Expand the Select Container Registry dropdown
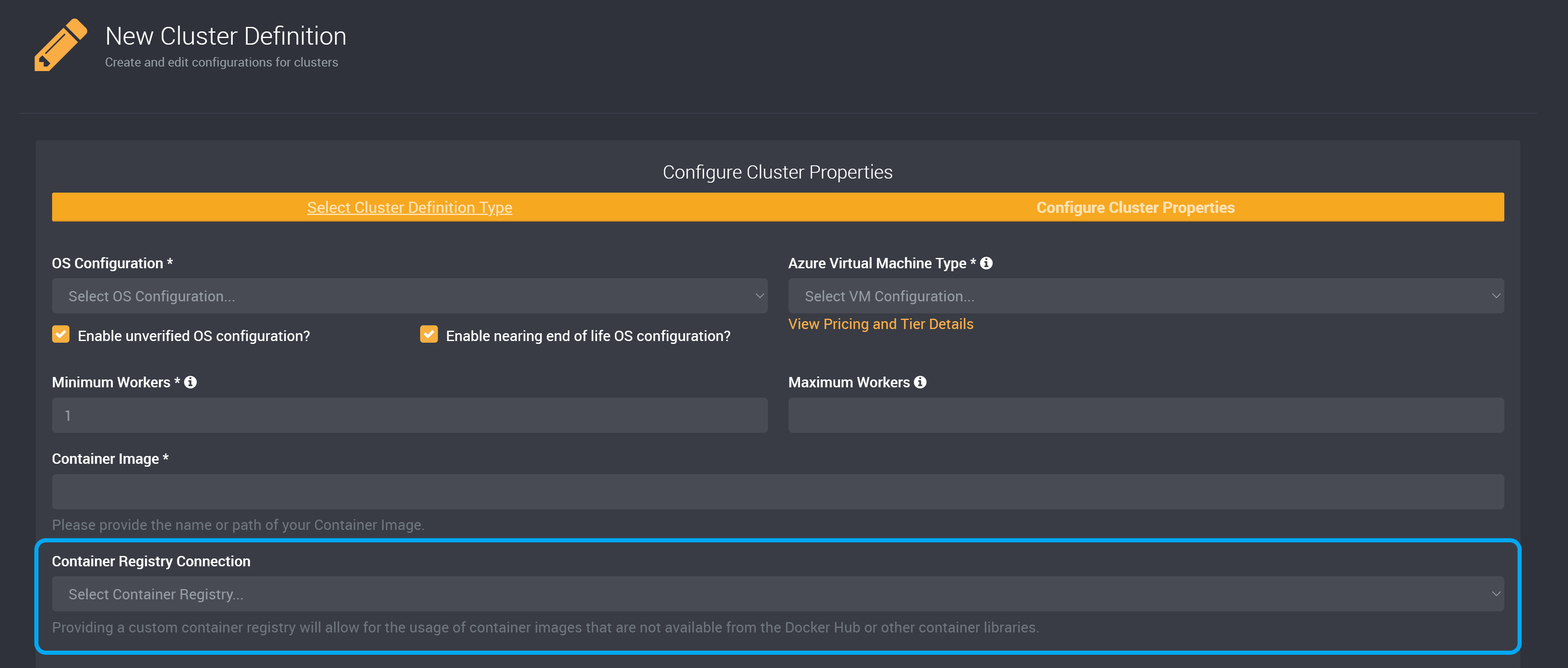This screenshot has width=1568, height=668. (778, 594)
